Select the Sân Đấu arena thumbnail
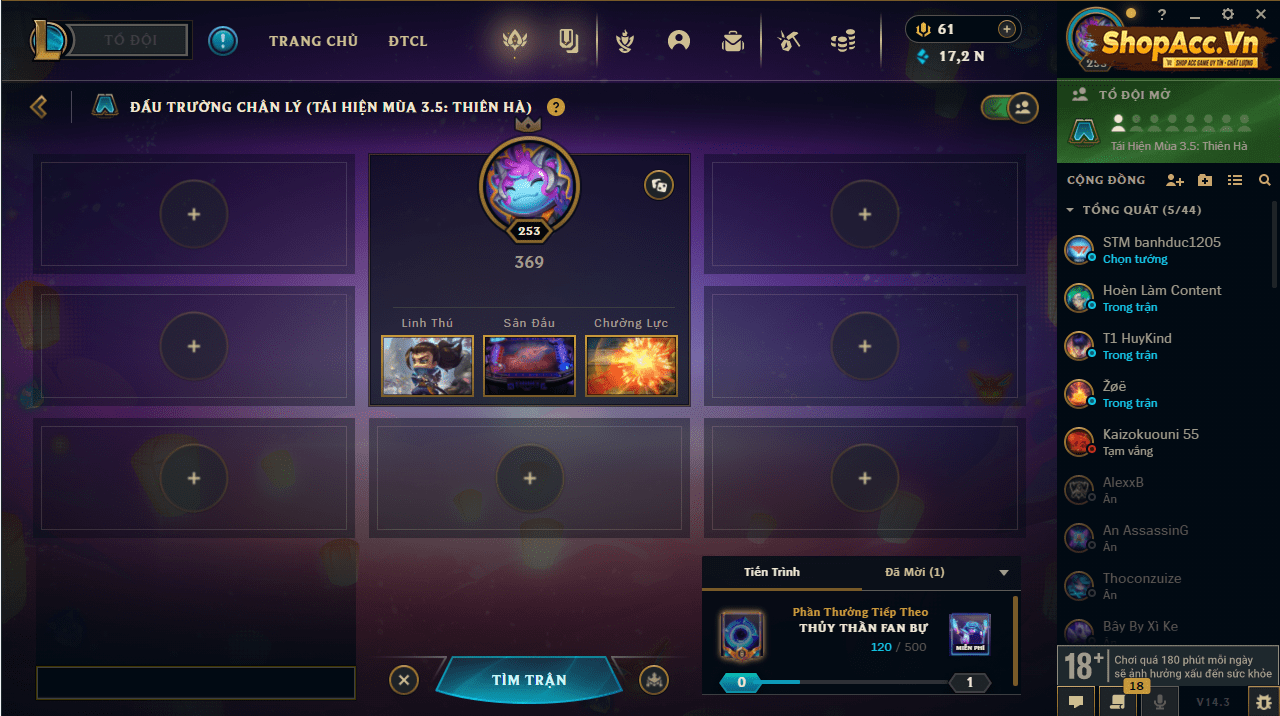This screenshot has width=1280, height=716. [x=529, y=365]
